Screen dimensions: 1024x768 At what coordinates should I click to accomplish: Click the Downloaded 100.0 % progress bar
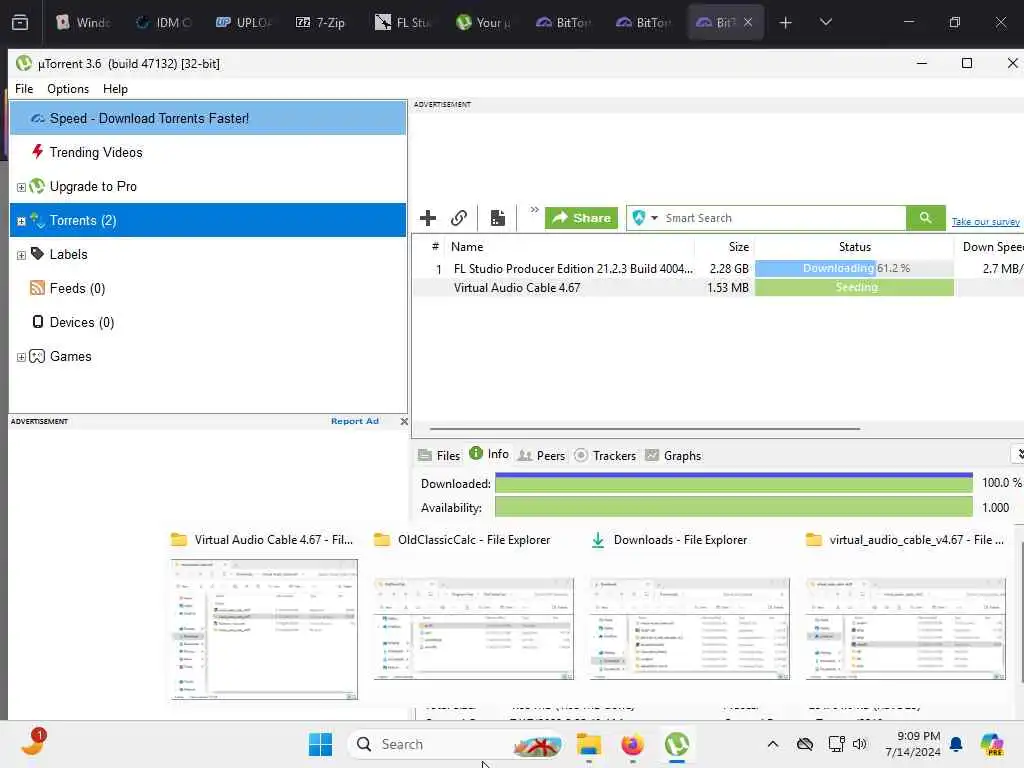[x=733, y=483]
